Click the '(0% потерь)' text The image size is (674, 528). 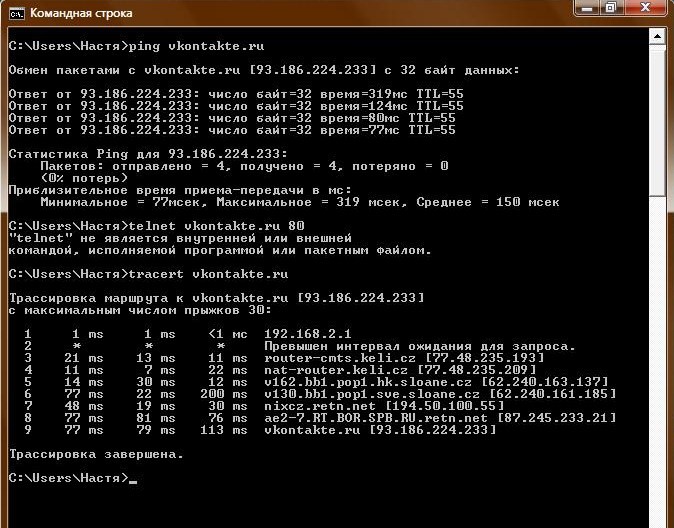click(84, 178)
